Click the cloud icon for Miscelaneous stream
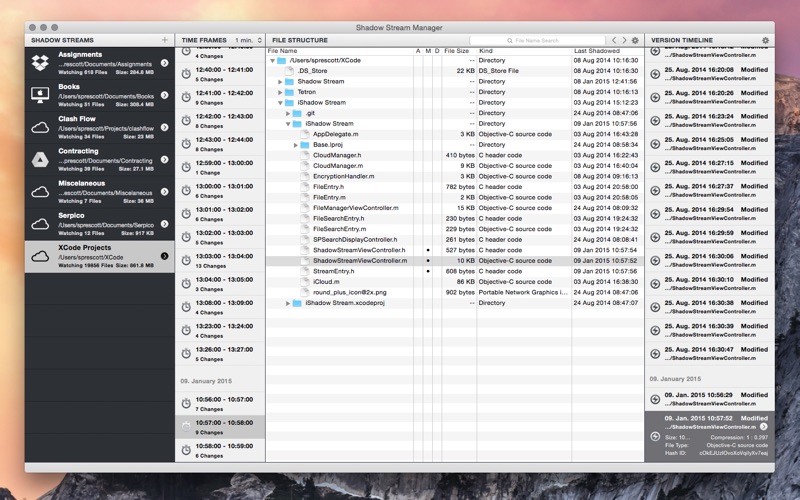 (40, 192)
